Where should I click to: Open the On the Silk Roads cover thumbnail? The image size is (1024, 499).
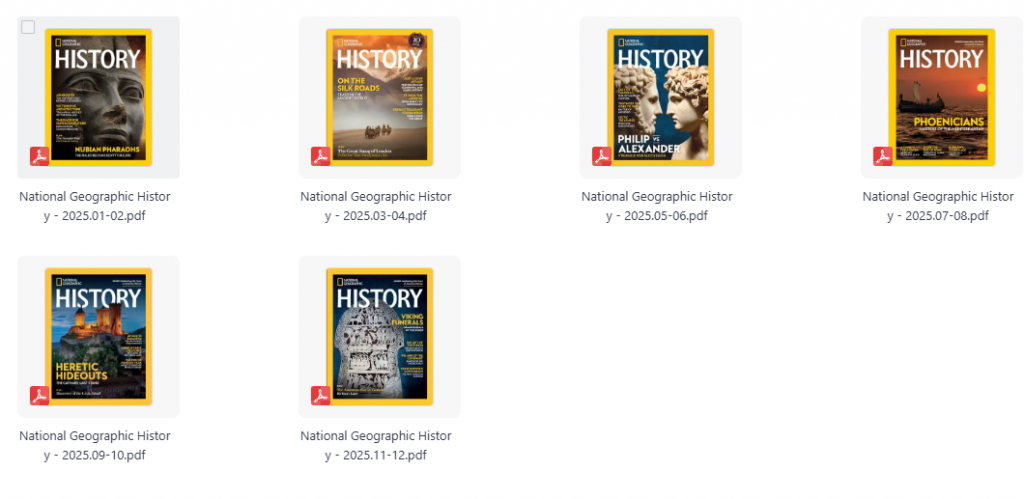point(379,97)
